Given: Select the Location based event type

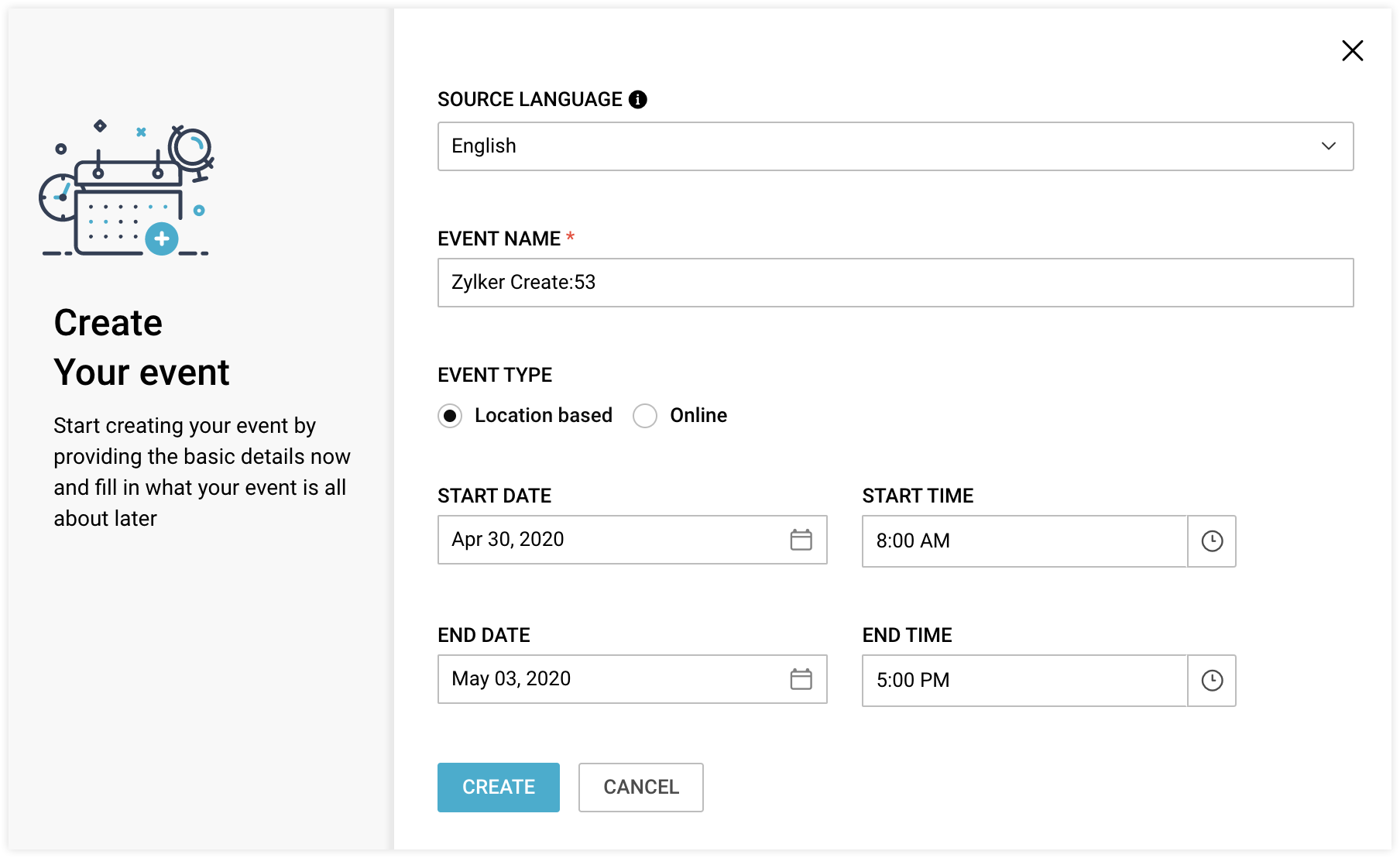Looking at the screenshot, I should (x=450, y=416).
